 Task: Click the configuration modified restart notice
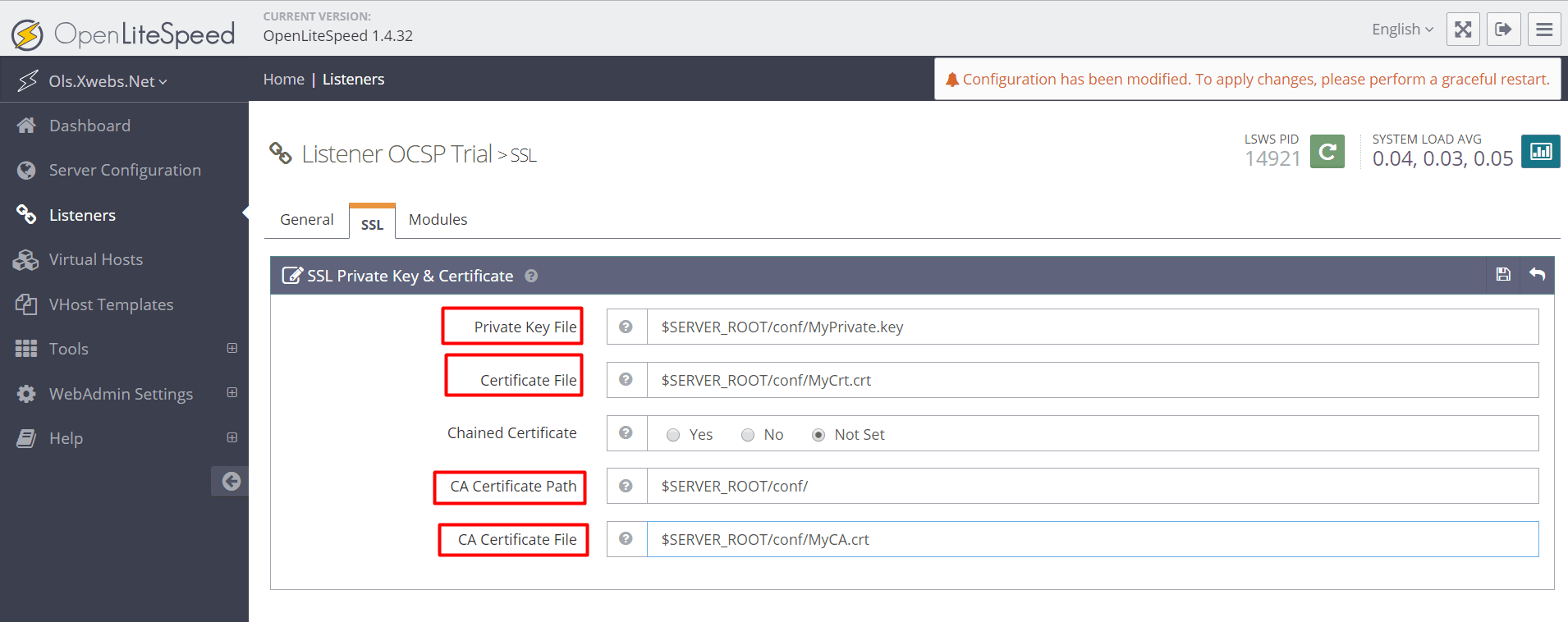[x=1248, y=80]
